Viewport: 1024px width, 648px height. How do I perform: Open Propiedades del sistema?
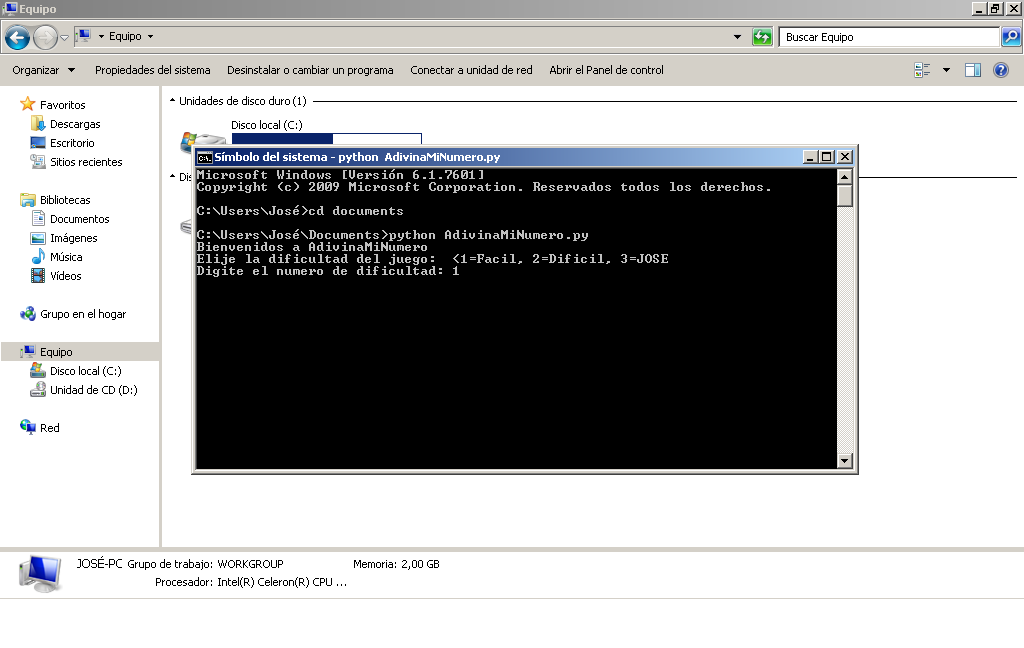[x=152, y=70]
